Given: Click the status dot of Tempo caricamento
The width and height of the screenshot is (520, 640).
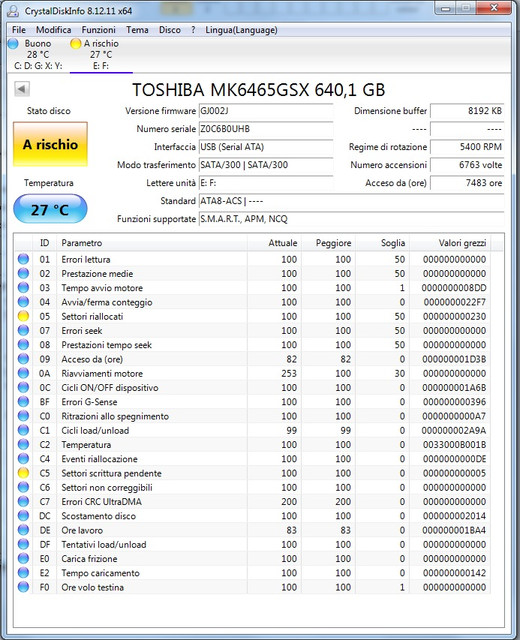Looking at the screenshot, I should tap(24, 573).
